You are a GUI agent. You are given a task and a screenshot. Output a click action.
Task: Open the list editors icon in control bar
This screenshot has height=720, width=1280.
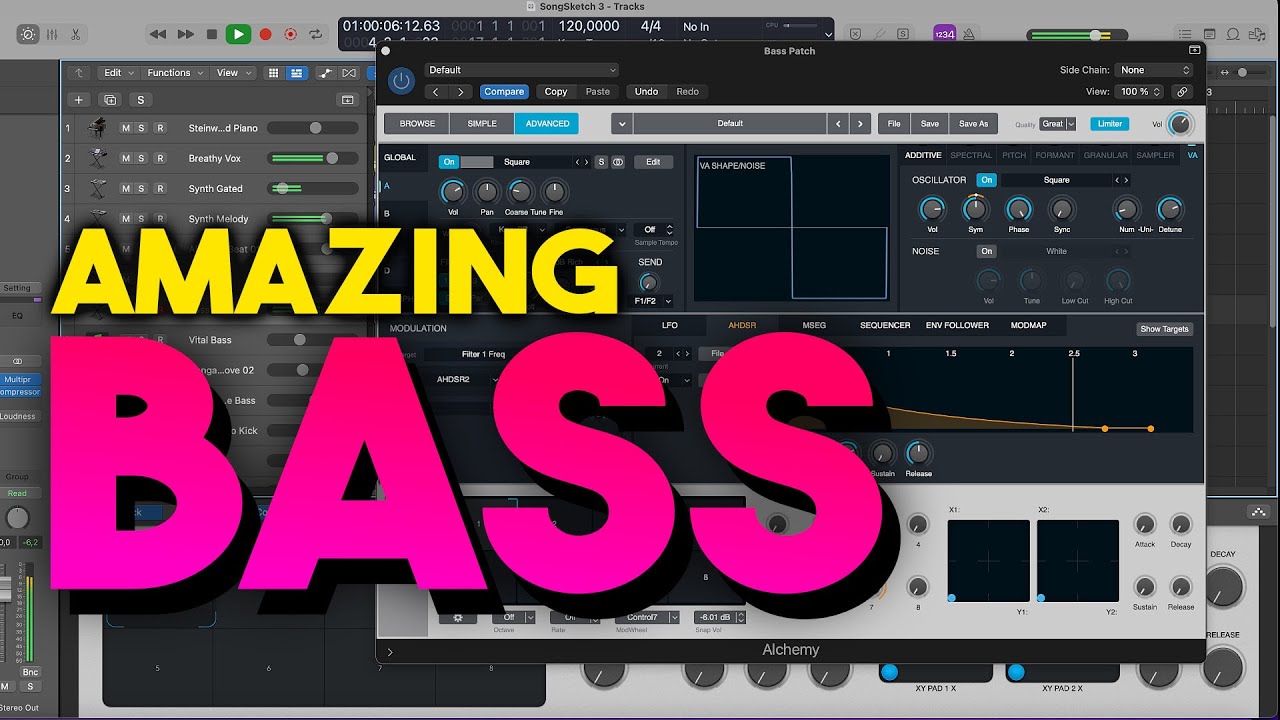(1185, 34)
